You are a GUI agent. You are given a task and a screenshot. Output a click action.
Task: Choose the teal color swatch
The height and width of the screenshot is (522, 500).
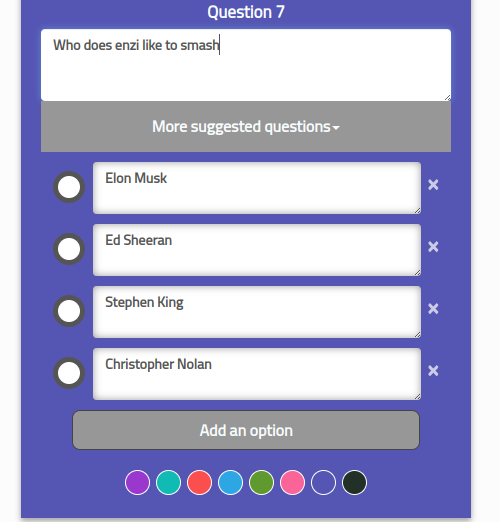[168, 482]
